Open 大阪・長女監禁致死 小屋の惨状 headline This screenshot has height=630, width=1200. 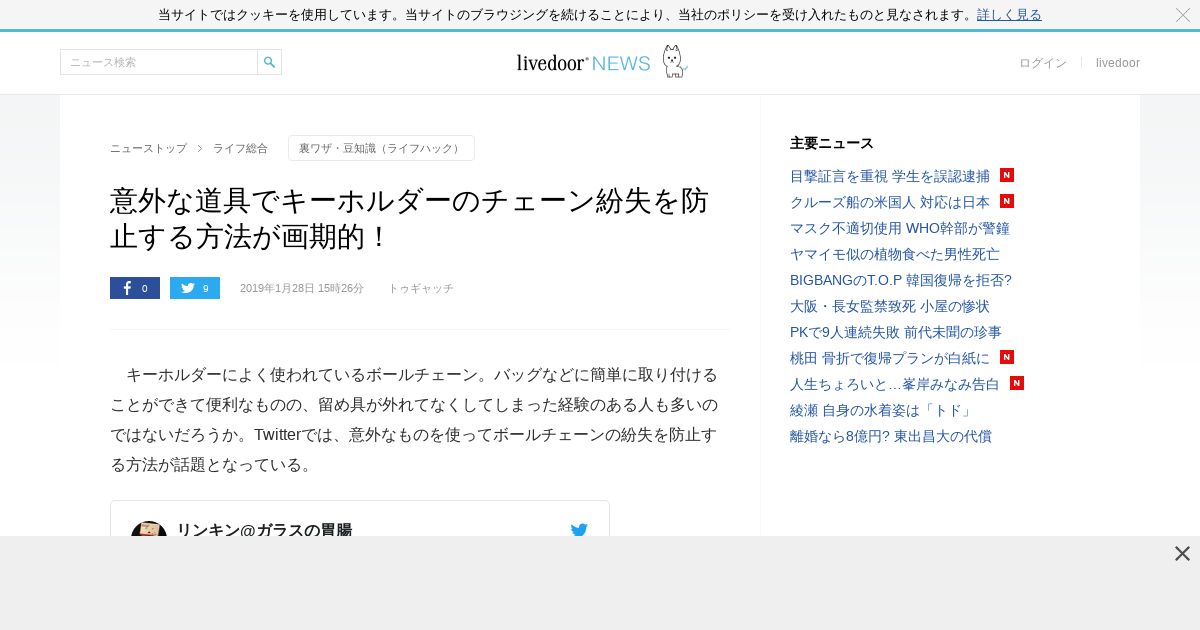(890, 306)
